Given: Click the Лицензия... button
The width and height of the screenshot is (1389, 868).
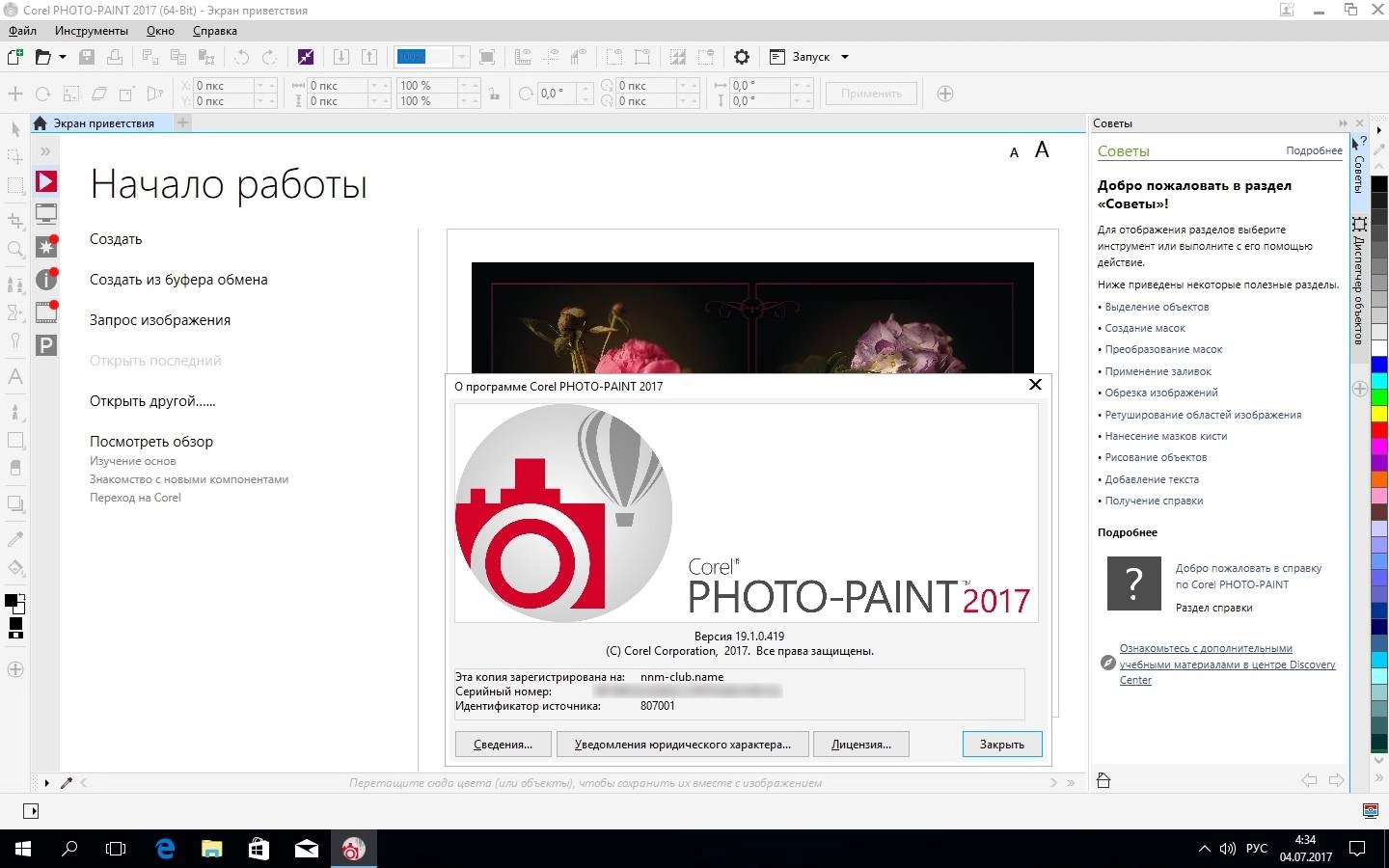Looking at the screenshot, I should pos(861,744).
